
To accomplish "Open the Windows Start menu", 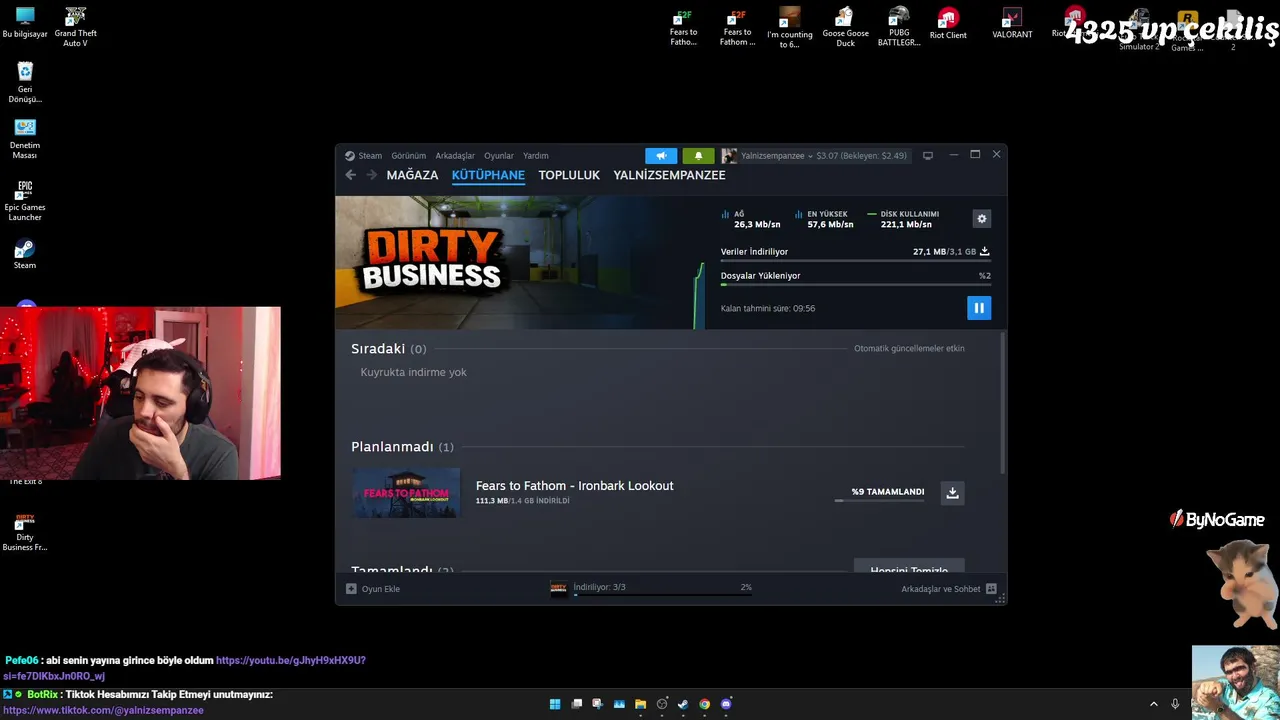I will [555, 704].
